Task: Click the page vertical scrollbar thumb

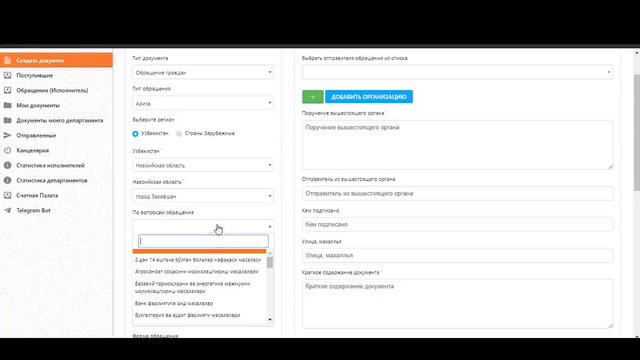Action: tap(637, 132)
